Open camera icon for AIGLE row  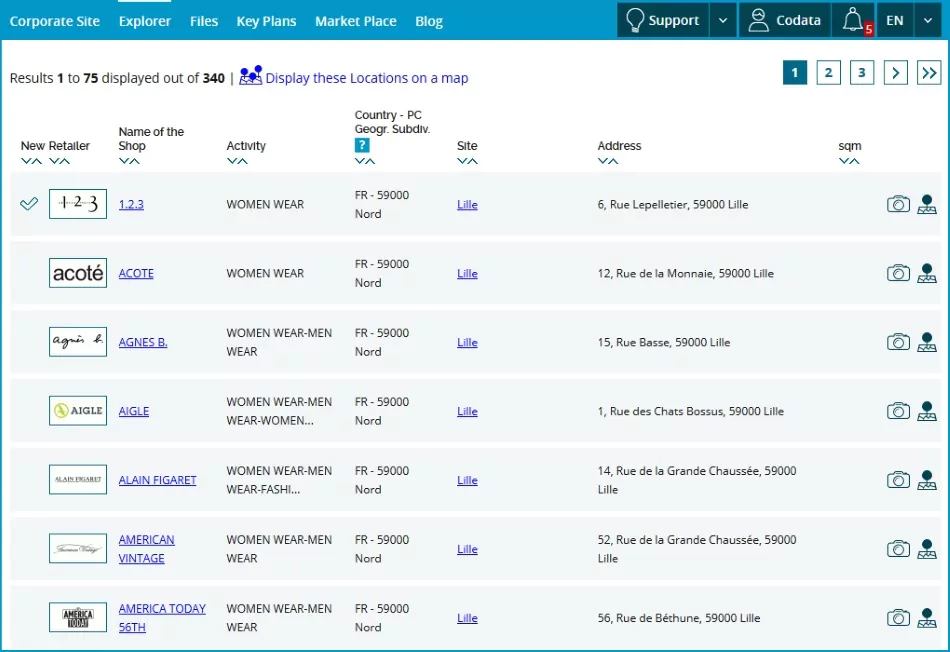[x=898, y=411]
